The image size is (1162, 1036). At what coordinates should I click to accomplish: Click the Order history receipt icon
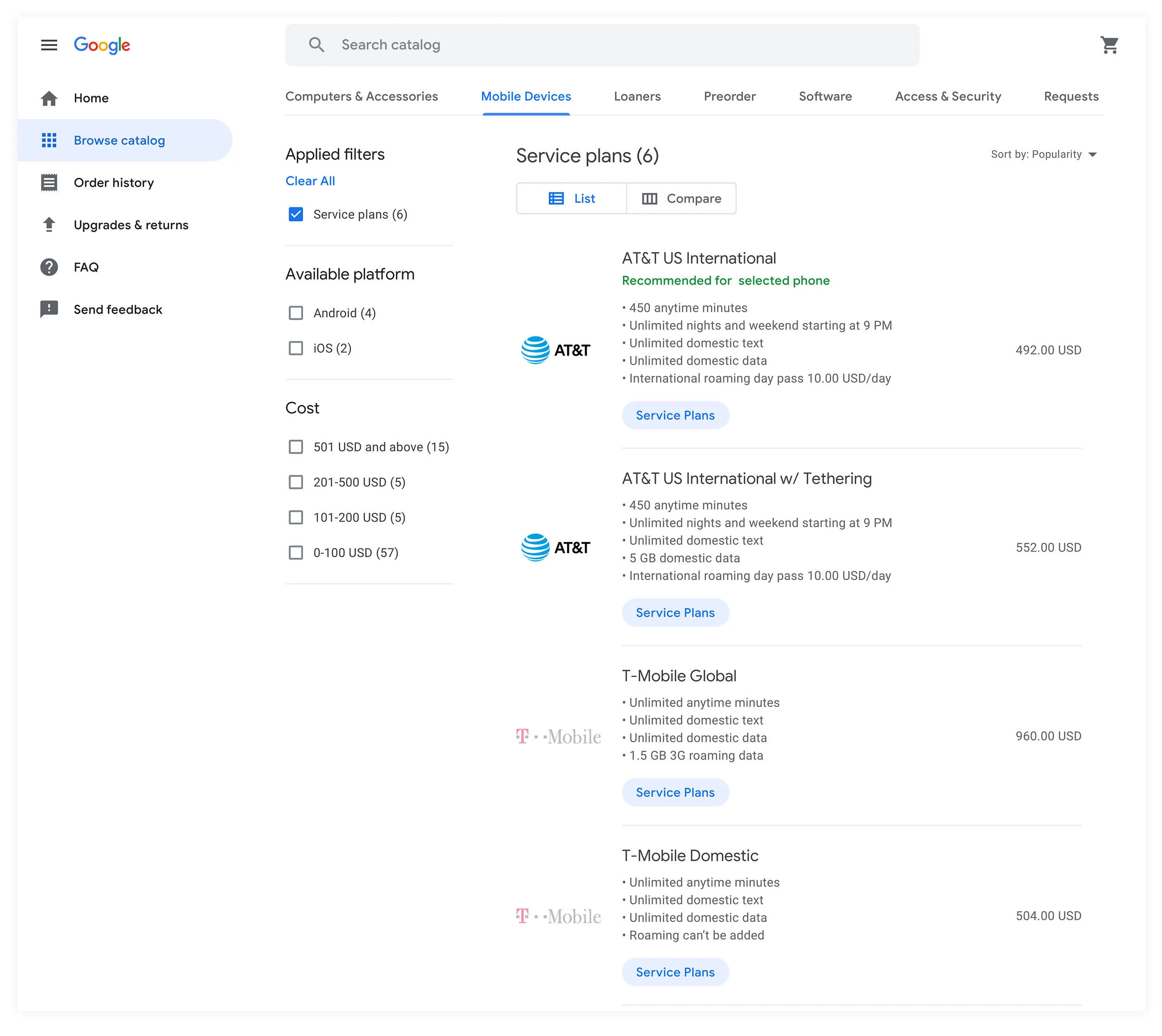(49, 183)
